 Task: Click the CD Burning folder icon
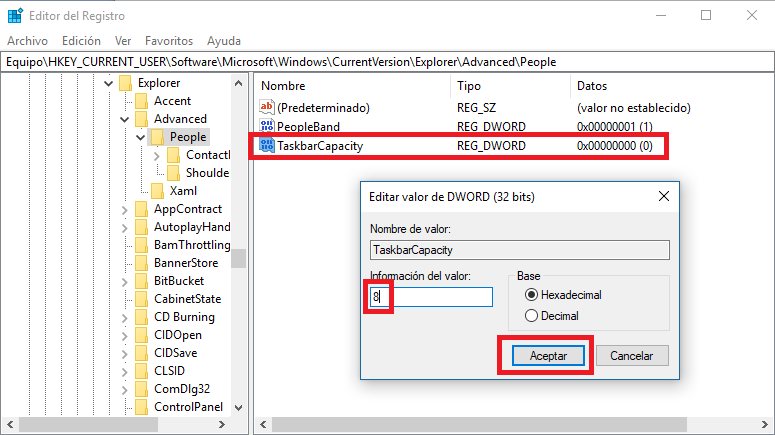click(x=141, y=317)
